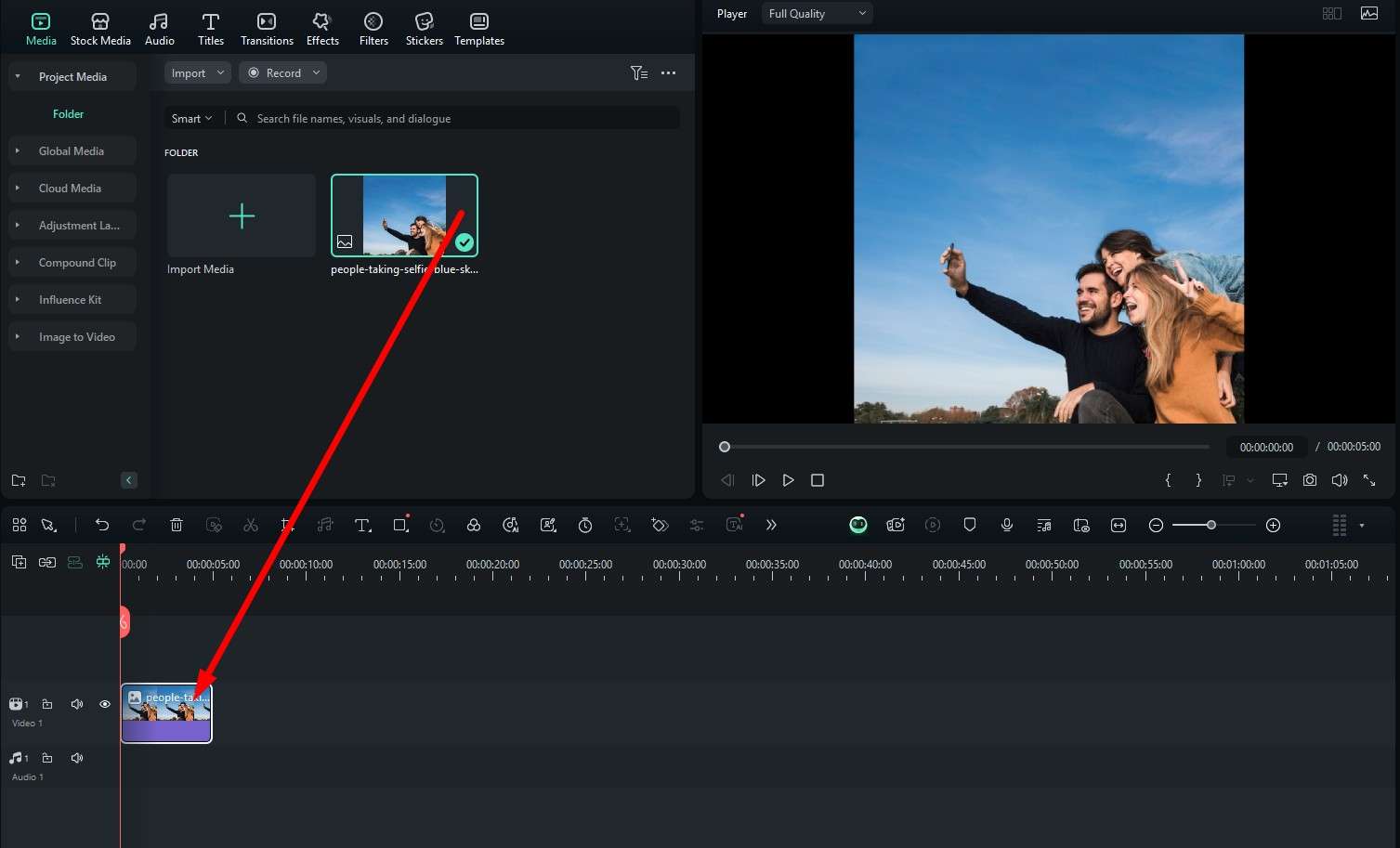Viewport: 1400px width, 848px height.
Task: Open the color correction tool
Action: 474,525
